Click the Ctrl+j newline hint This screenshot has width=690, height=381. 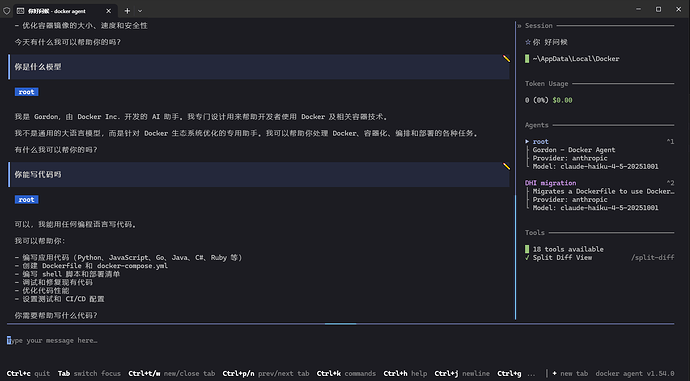click(x=462, y=374)
